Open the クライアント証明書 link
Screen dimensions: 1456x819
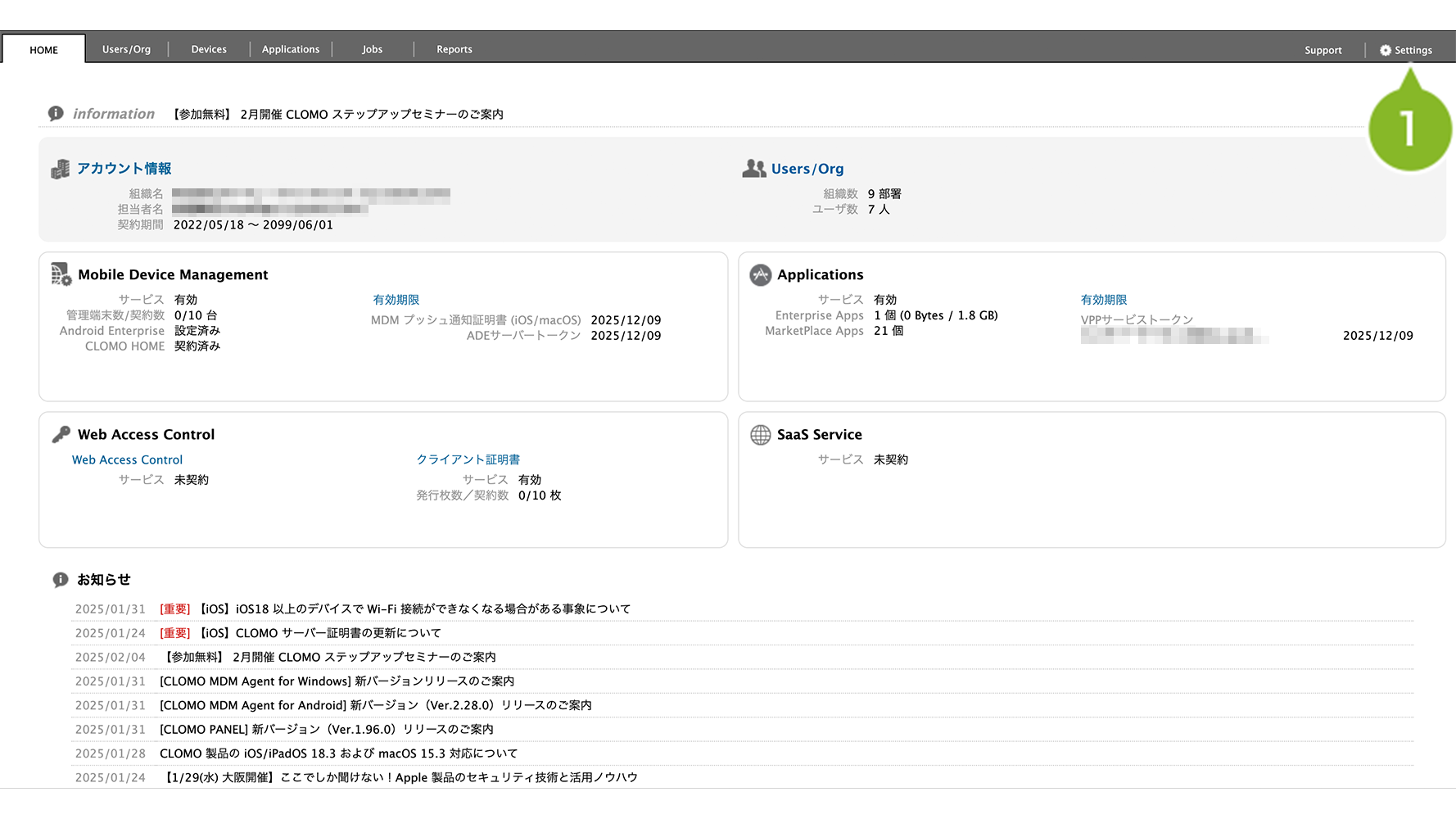click(x=468, y=459)
